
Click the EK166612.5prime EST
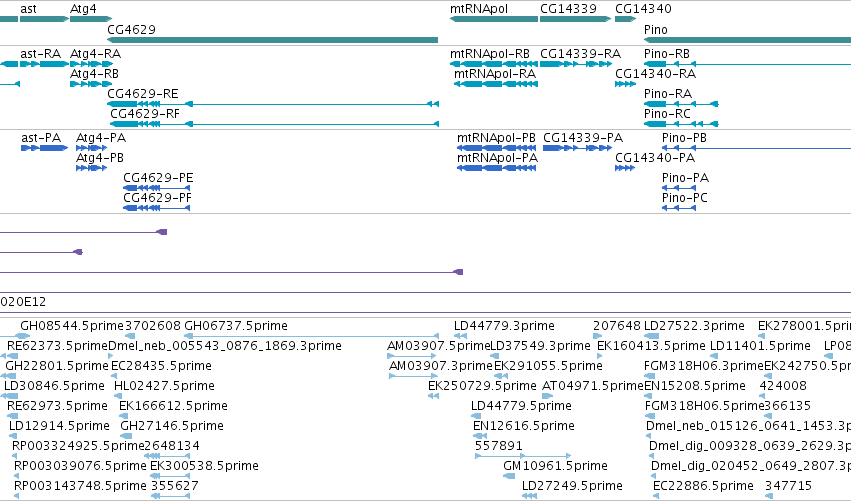174,406
